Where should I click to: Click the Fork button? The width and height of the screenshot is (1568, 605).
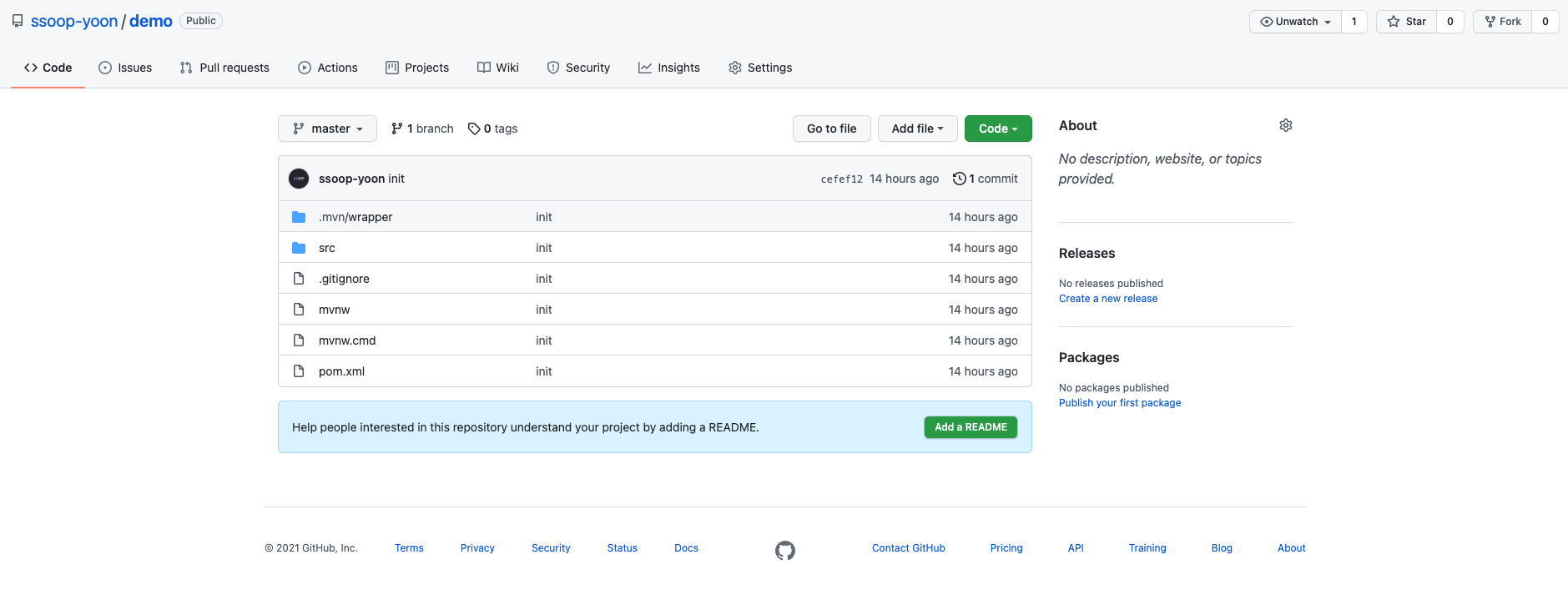(1503, 22)
